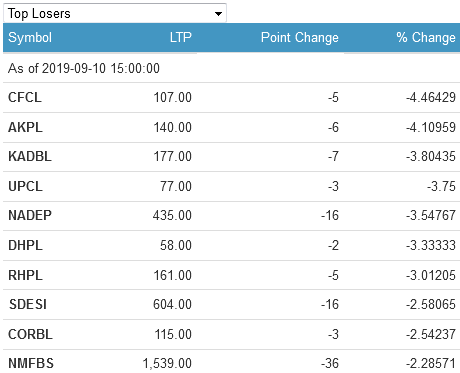
Task: Click CFCL percent change -4.46429
Action: pos(431,97)
